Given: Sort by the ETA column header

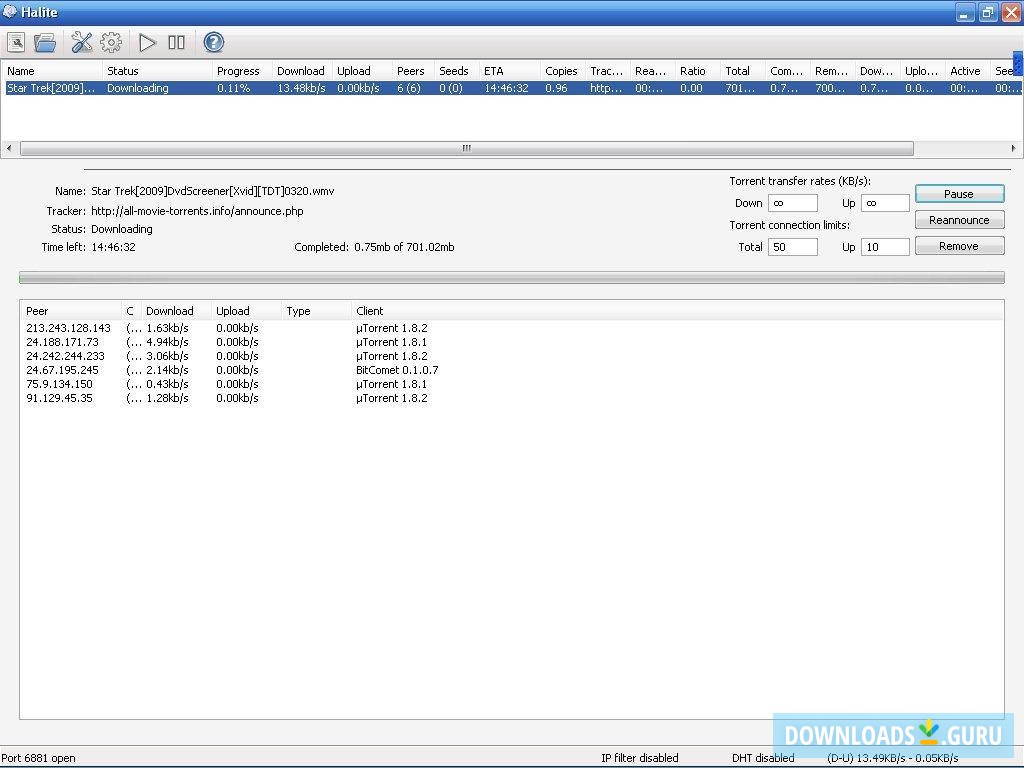Looking at the screenshot, I should point(510,71).
